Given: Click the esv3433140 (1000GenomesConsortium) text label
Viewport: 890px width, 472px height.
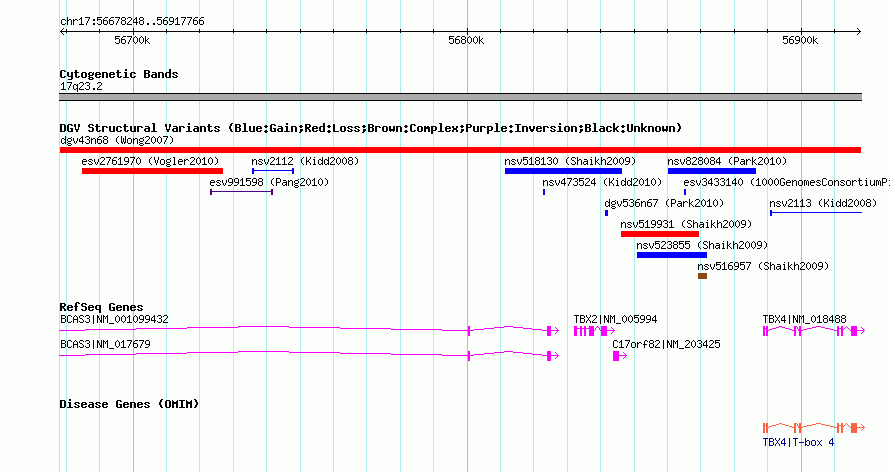Looking at the screenshot, I should (x=786, y=182).
